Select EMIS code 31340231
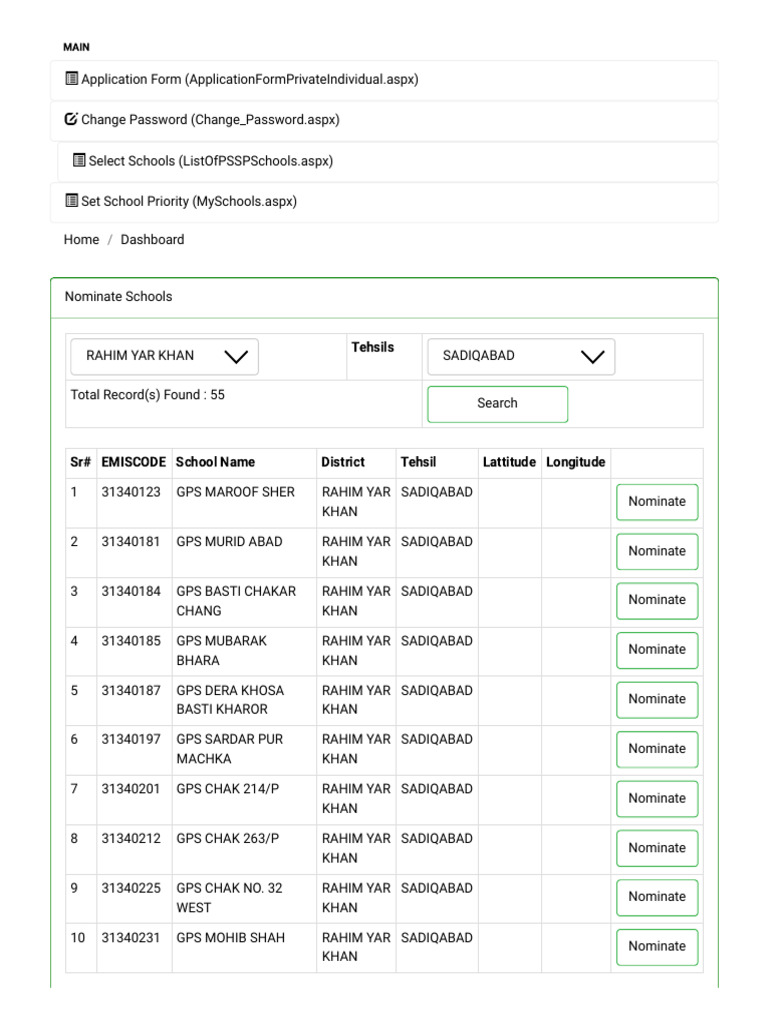The image size is (768, 1024). pyautogui.click(x=131, y=938)
